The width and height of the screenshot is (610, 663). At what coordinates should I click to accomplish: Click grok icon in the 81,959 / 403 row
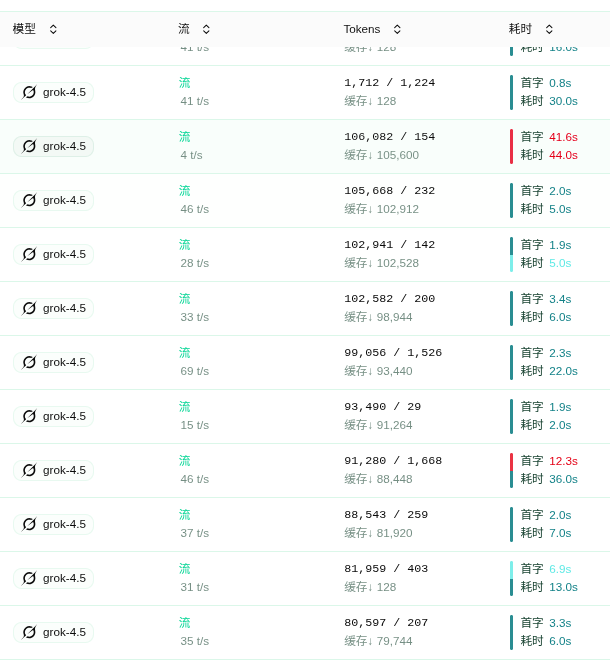pyautogui.click(x=29, y=578)
